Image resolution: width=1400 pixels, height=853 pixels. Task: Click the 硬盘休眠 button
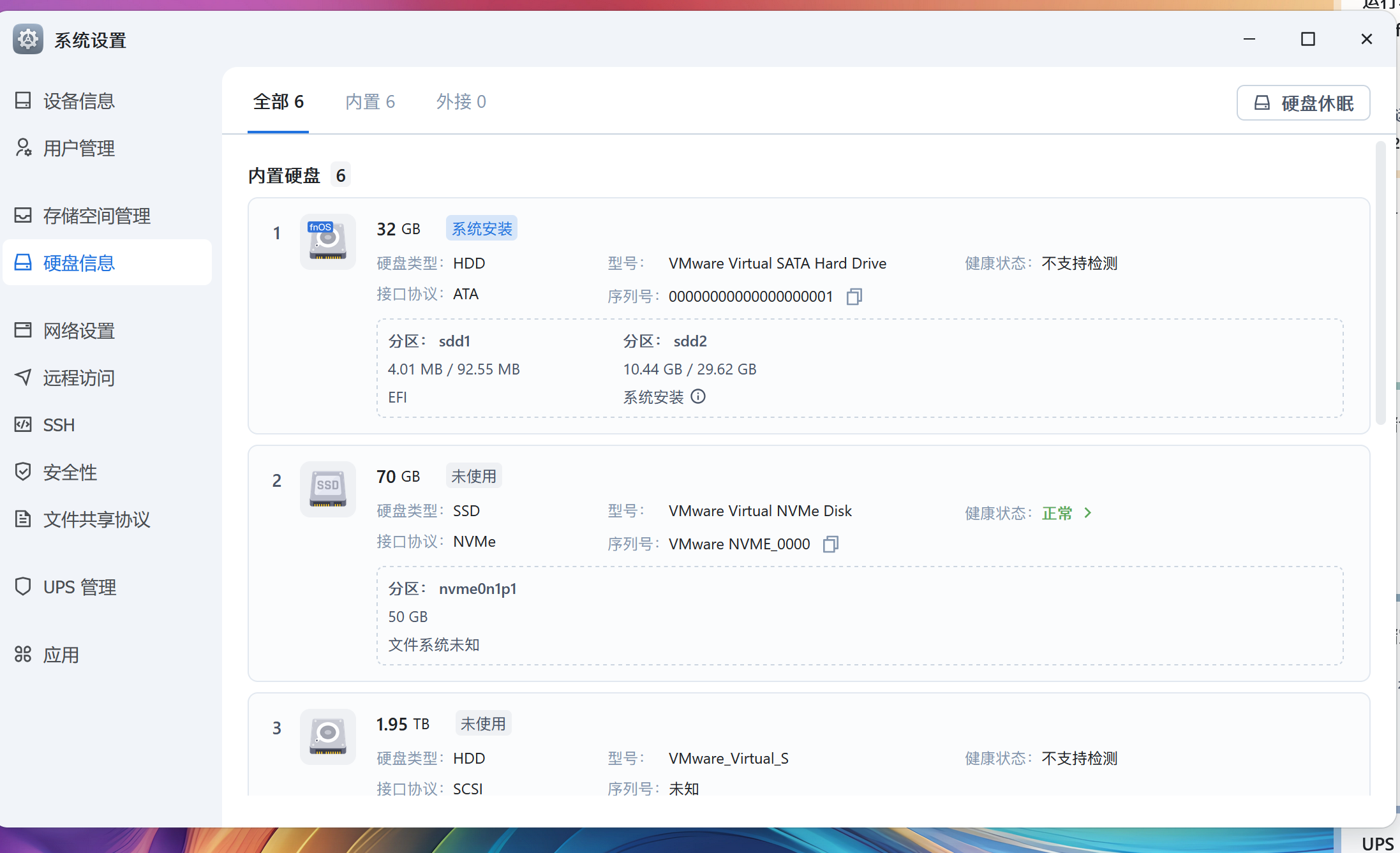[1303, 103]
